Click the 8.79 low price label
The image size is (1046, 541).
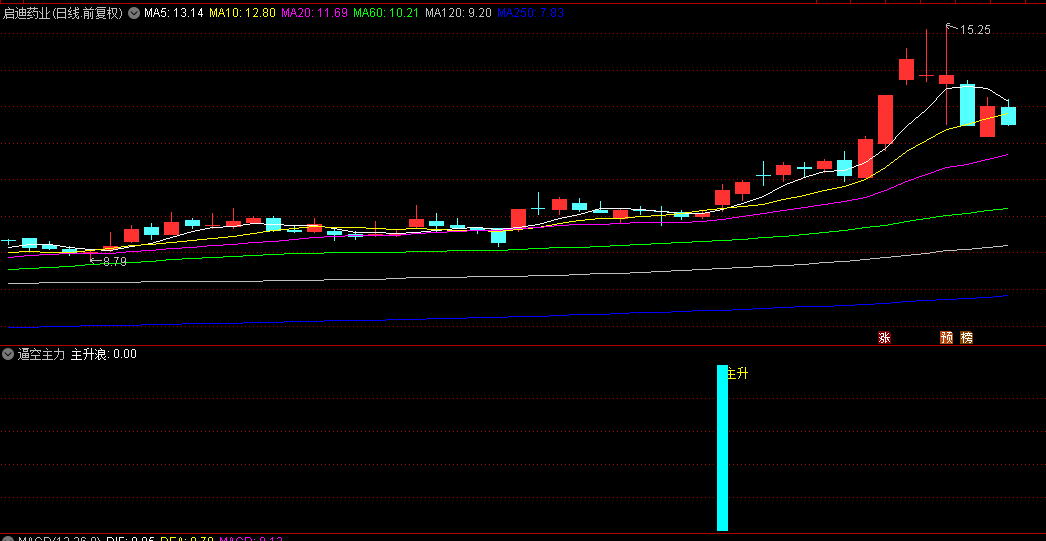(115, 262)
